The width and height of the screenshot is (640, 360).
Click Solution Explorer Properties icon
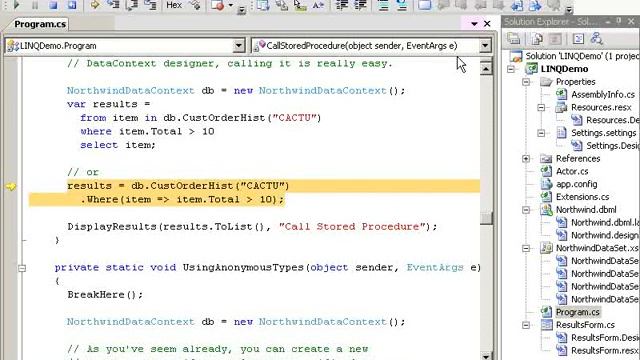pyautogui.click(x=514, y=39)
